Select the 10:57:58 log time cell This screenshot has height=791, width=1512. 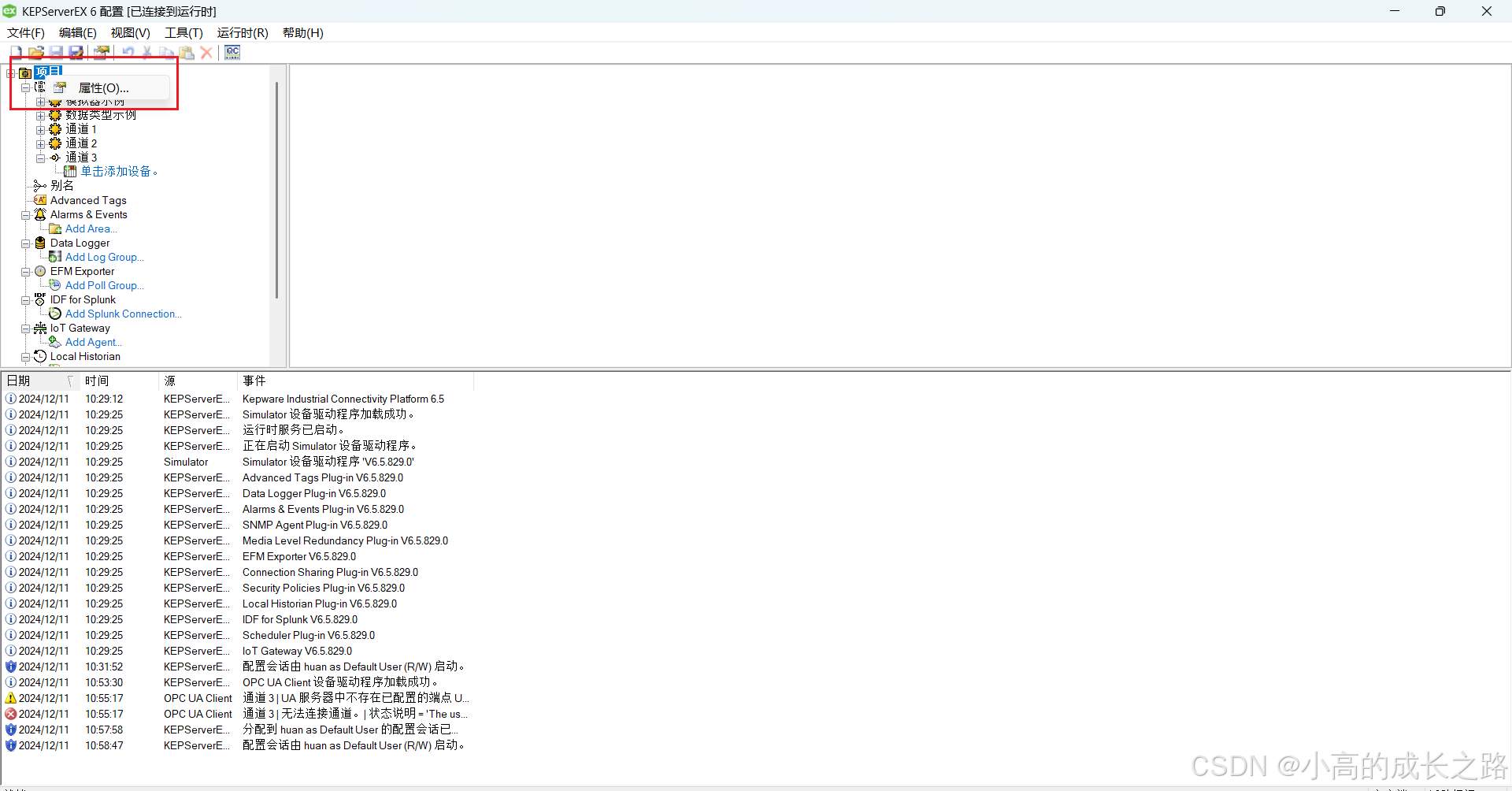click(104, 730)
